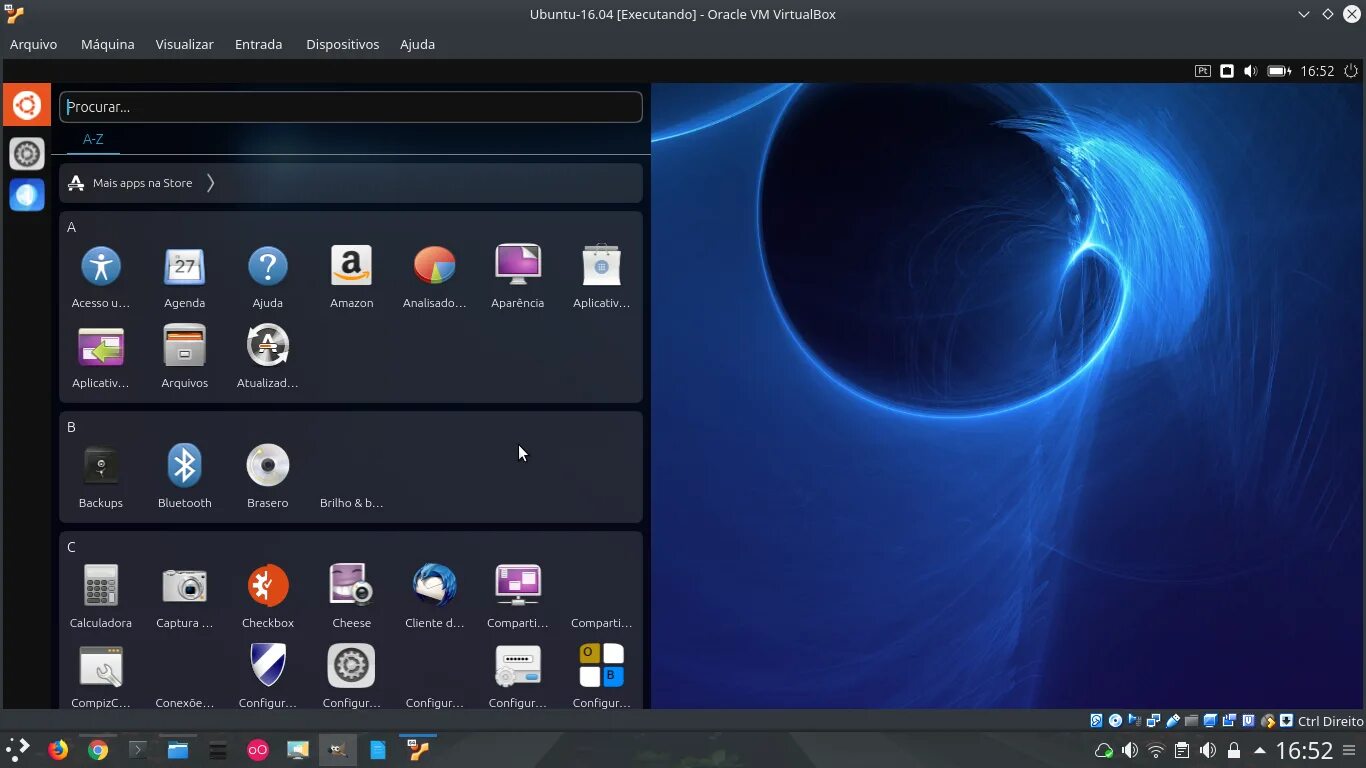Image resolution: width=1366 pixels, height=768 pixels.
Task: Click the blue app icon in Unity launcher
Action: (27, 195)
